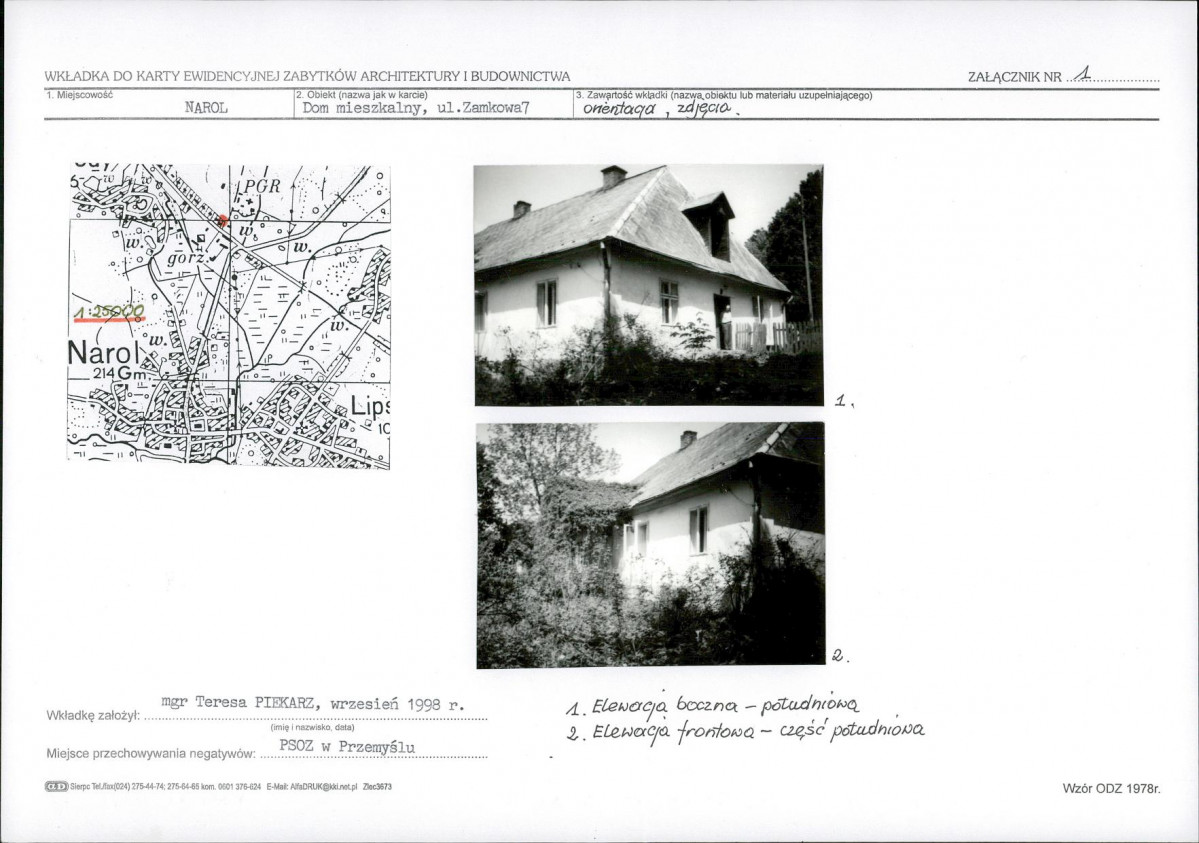1199x843 pixels.
Task: Click the header title 'WKŁADKA DO KARTY EWIDENCYJNEJ ZABYTKÓW ARCHITEKTURY I BUDOWNICTWA'
Action: point(307,76)
